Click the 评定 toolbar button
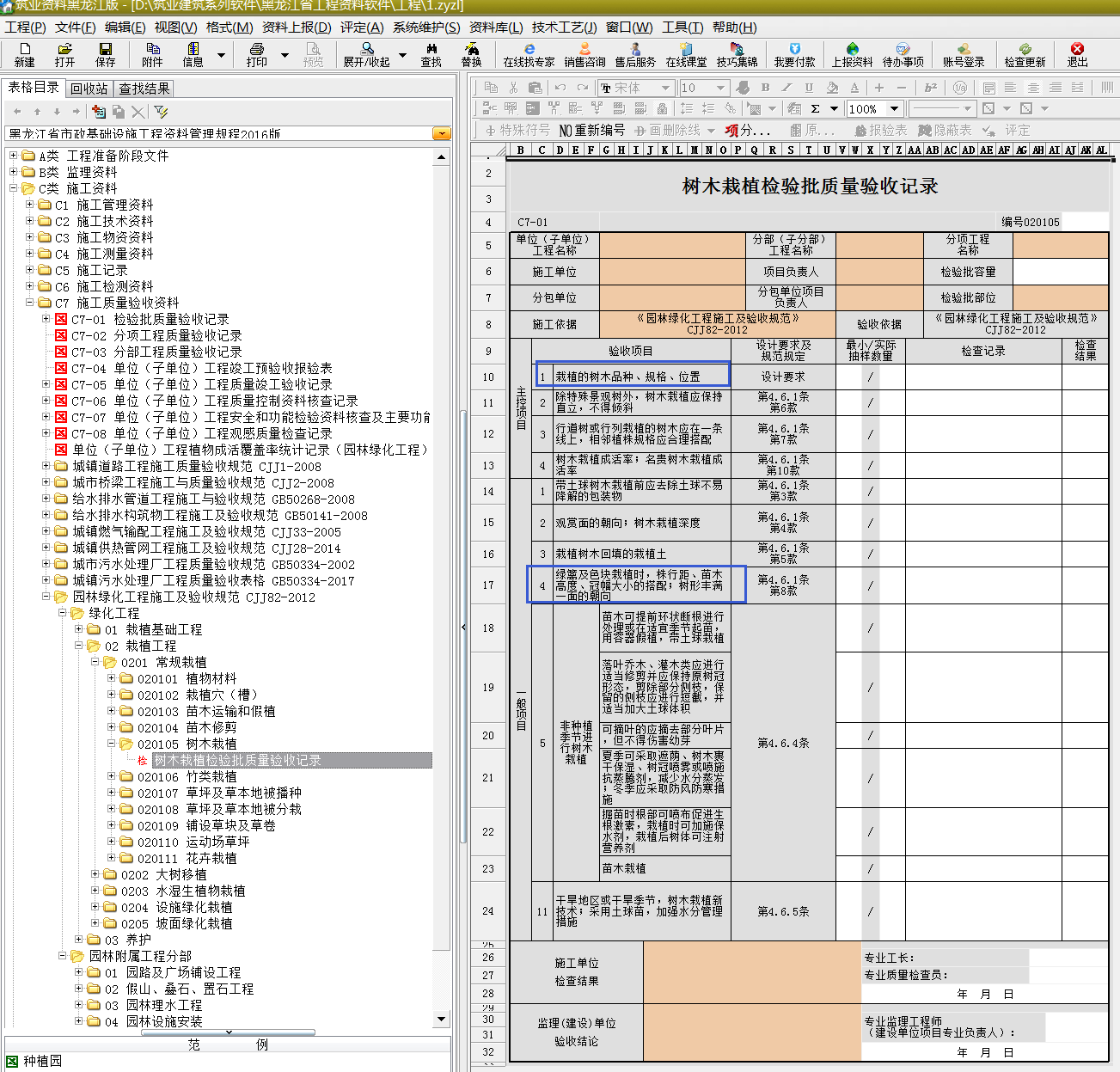1120x1072 pixels. click(x=1008, y=131)
